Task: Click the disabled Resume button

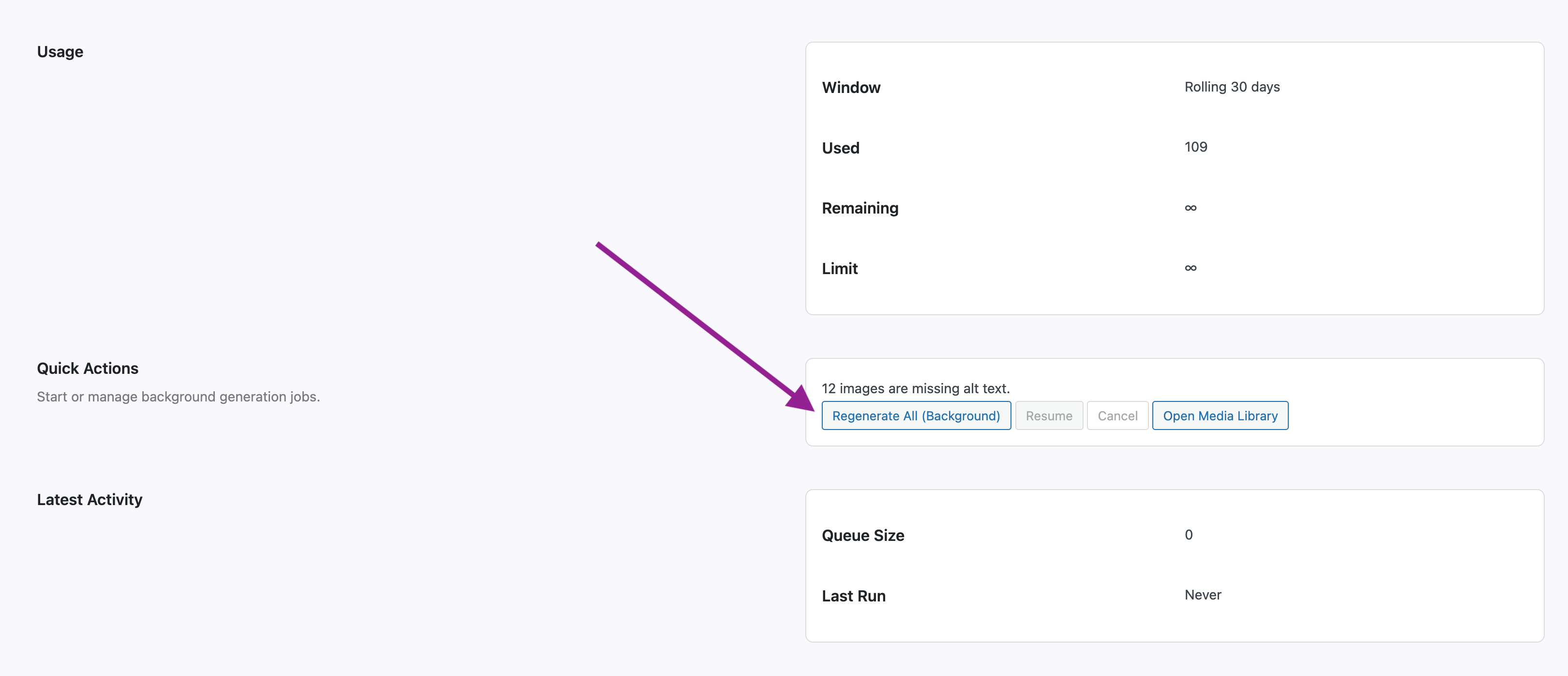Action: coord(1049,415)
